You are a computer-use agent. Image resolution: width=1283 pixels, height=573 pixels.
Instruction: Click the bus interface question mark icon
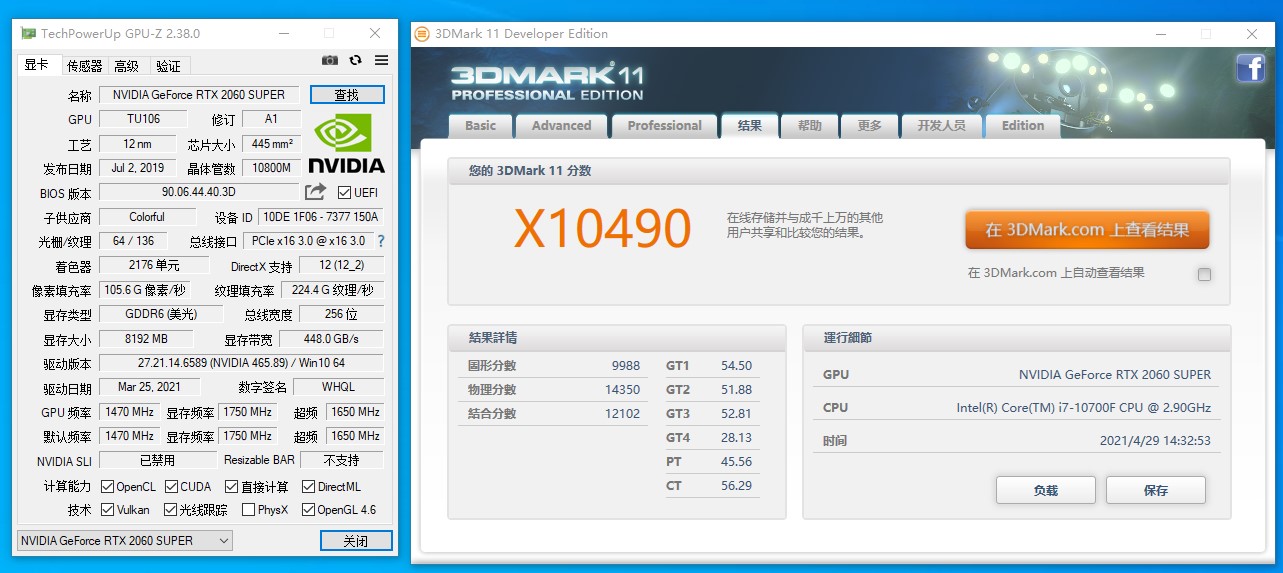click(381, 241)
